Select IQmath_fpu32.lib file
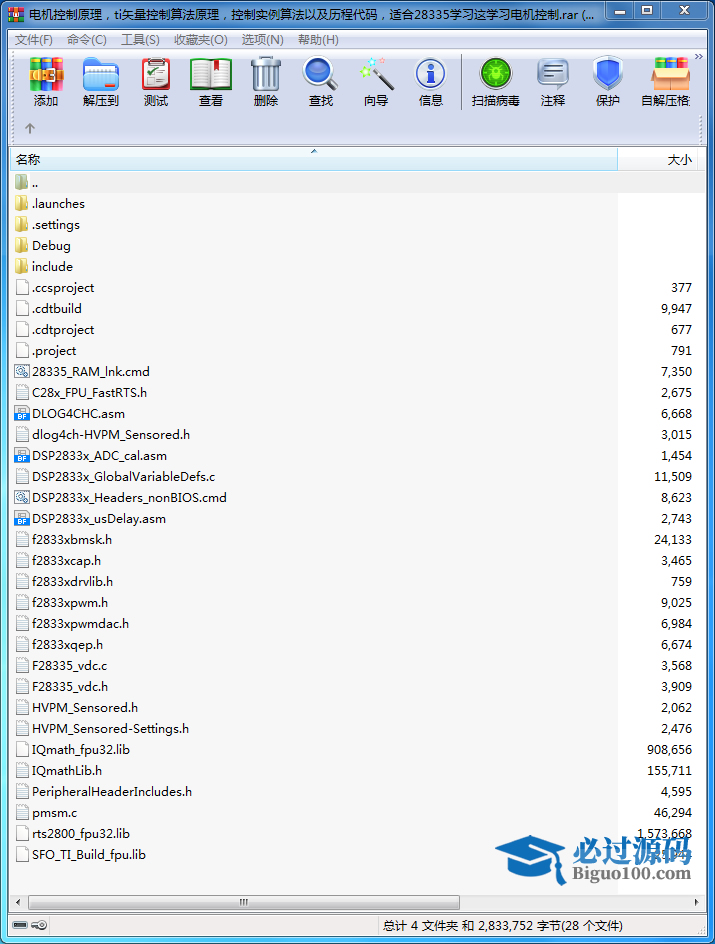 73,750
